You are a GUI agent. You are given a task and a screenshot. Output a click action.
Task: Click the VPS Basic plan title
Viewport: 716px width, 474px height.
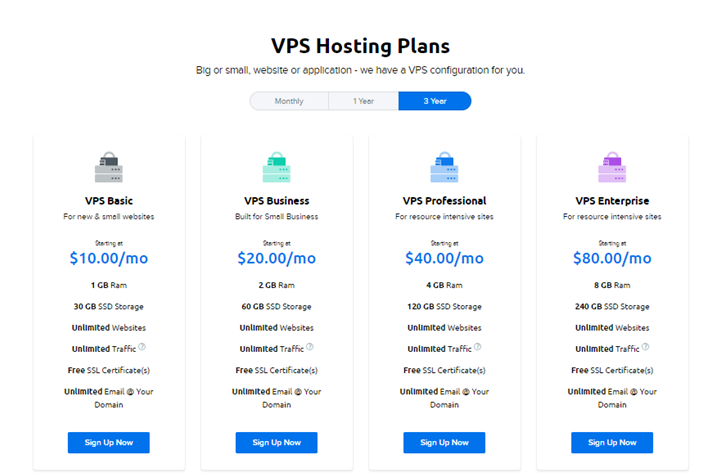pyautogui.click(x=109, y=201)
